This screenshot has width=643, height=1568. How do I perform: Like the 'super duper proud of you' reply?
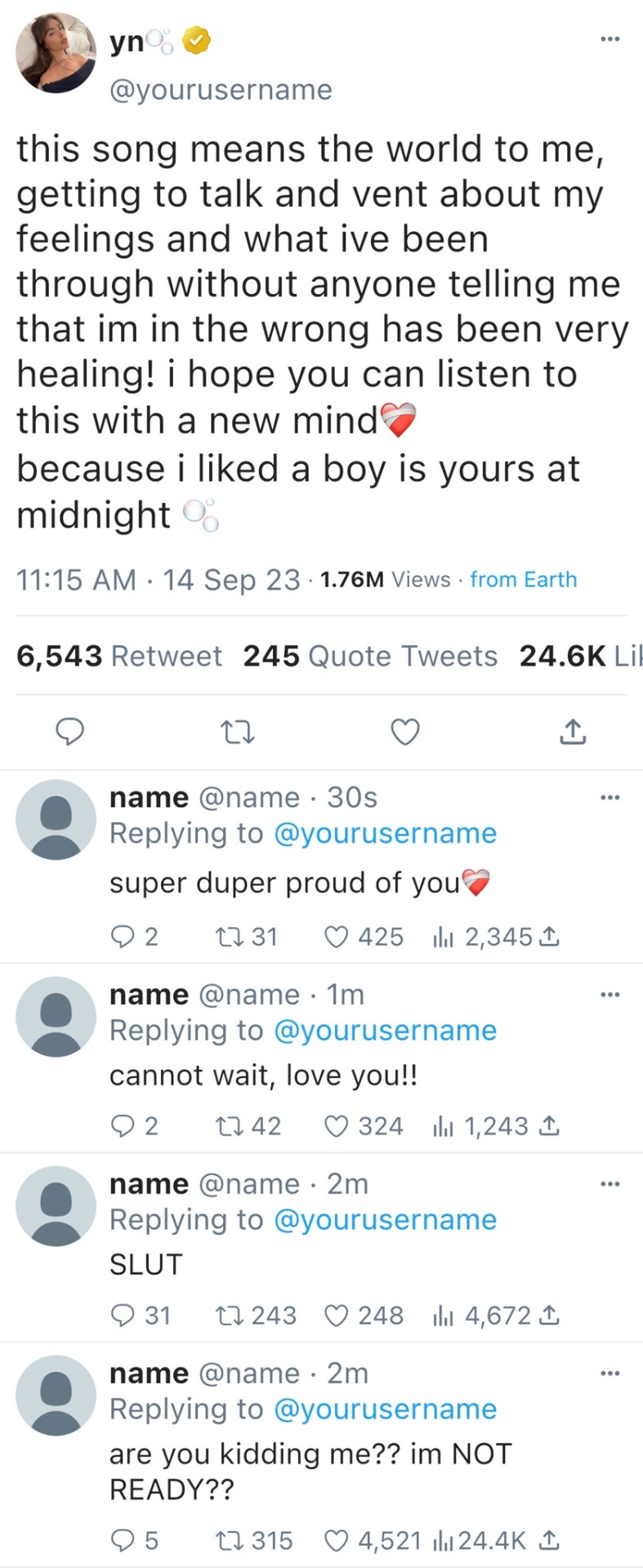pos(337,937)
